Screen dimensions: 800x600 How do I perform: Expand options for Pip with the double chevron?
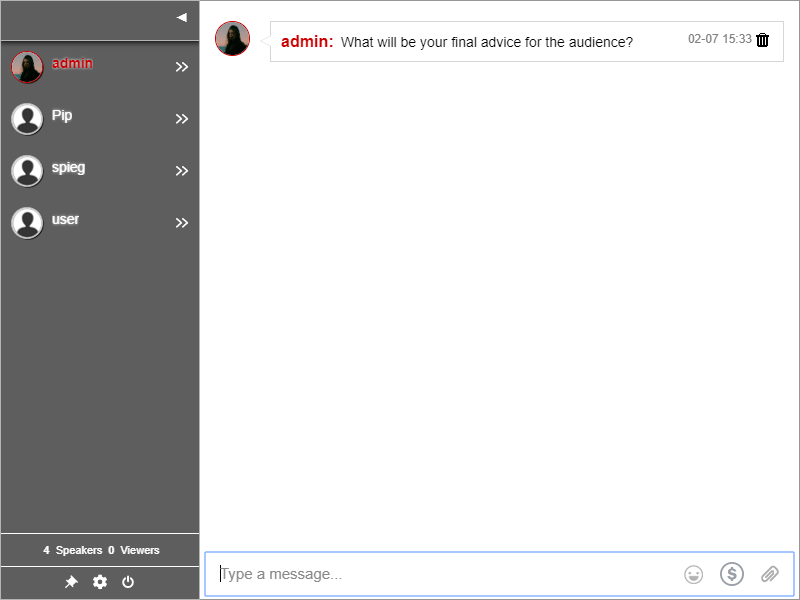click(182, 119)
